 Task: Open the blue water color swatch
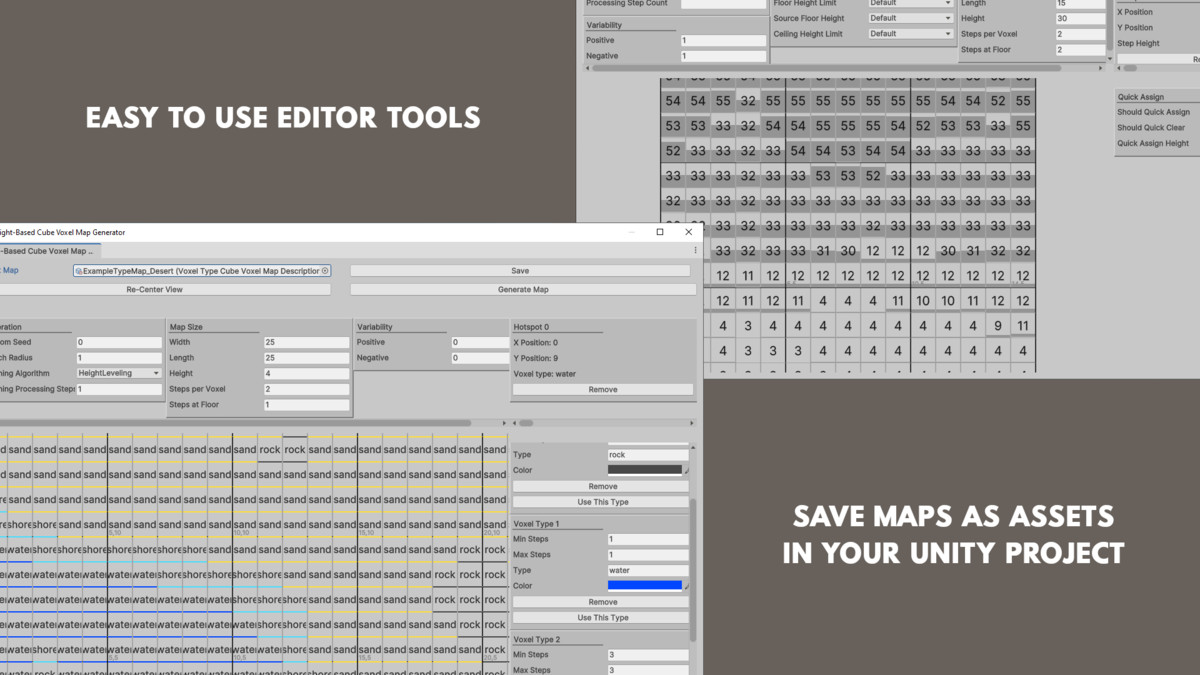[x=643, y=586]
